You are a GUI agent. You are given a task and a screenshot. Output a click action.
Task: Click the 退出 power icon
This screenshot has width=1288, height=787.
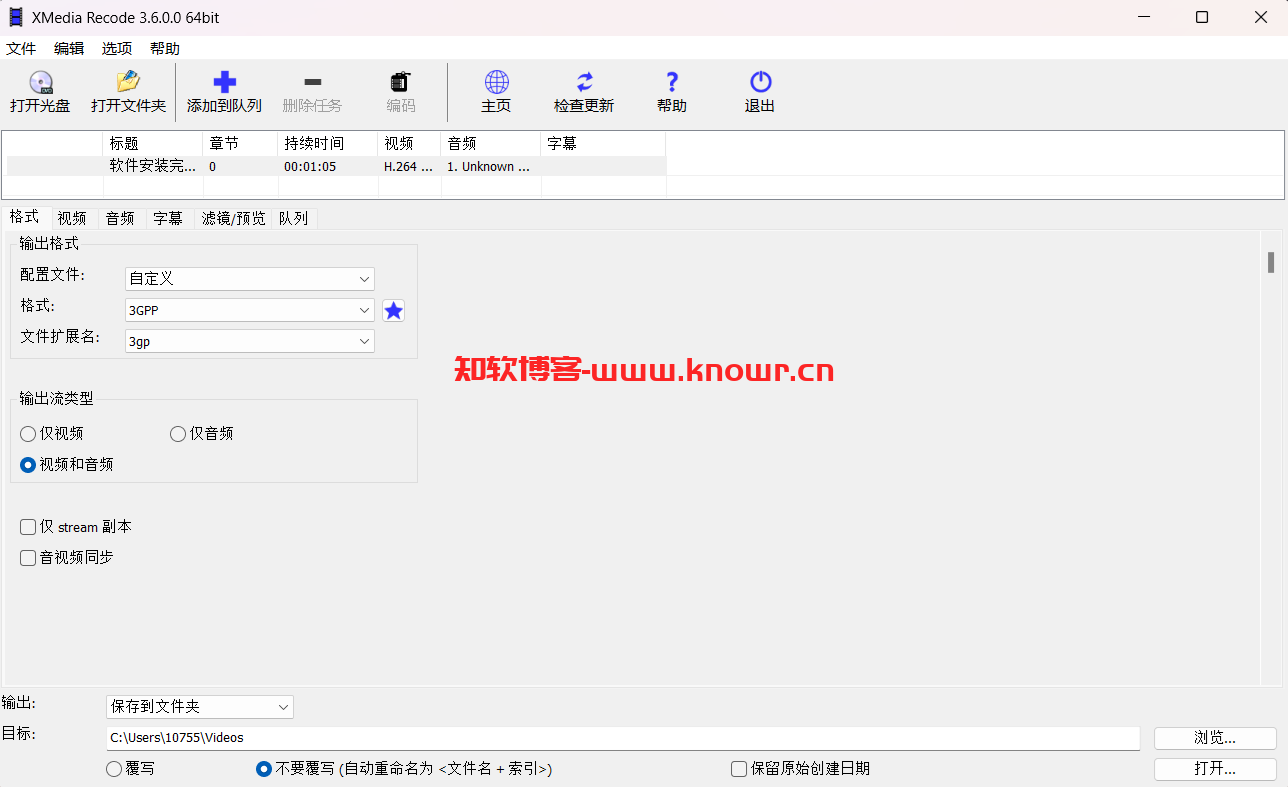pos(760,83)
